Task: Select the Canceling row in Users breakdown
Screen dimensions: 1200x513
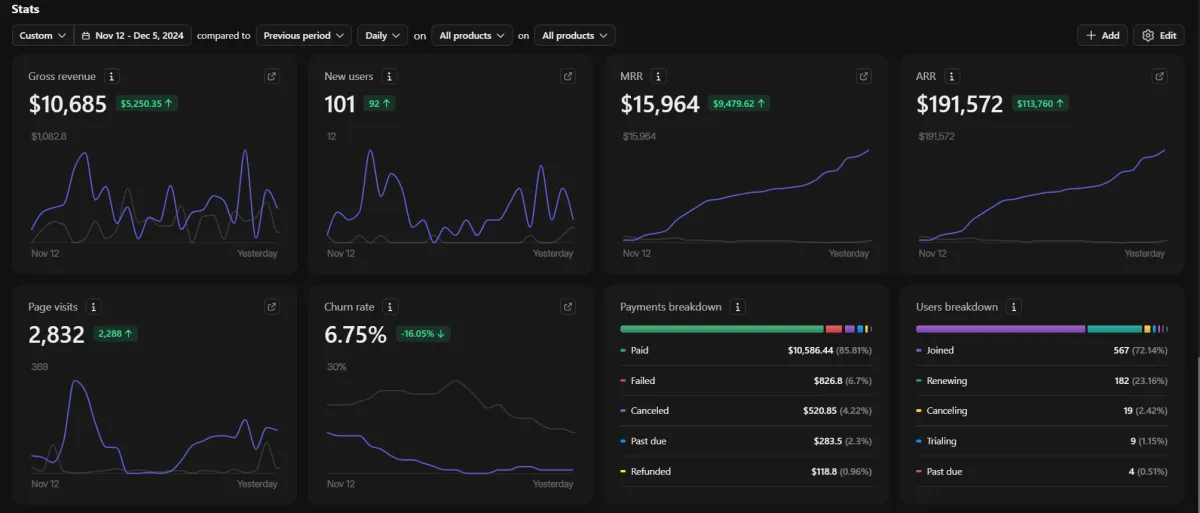Action: (1042, 411)
